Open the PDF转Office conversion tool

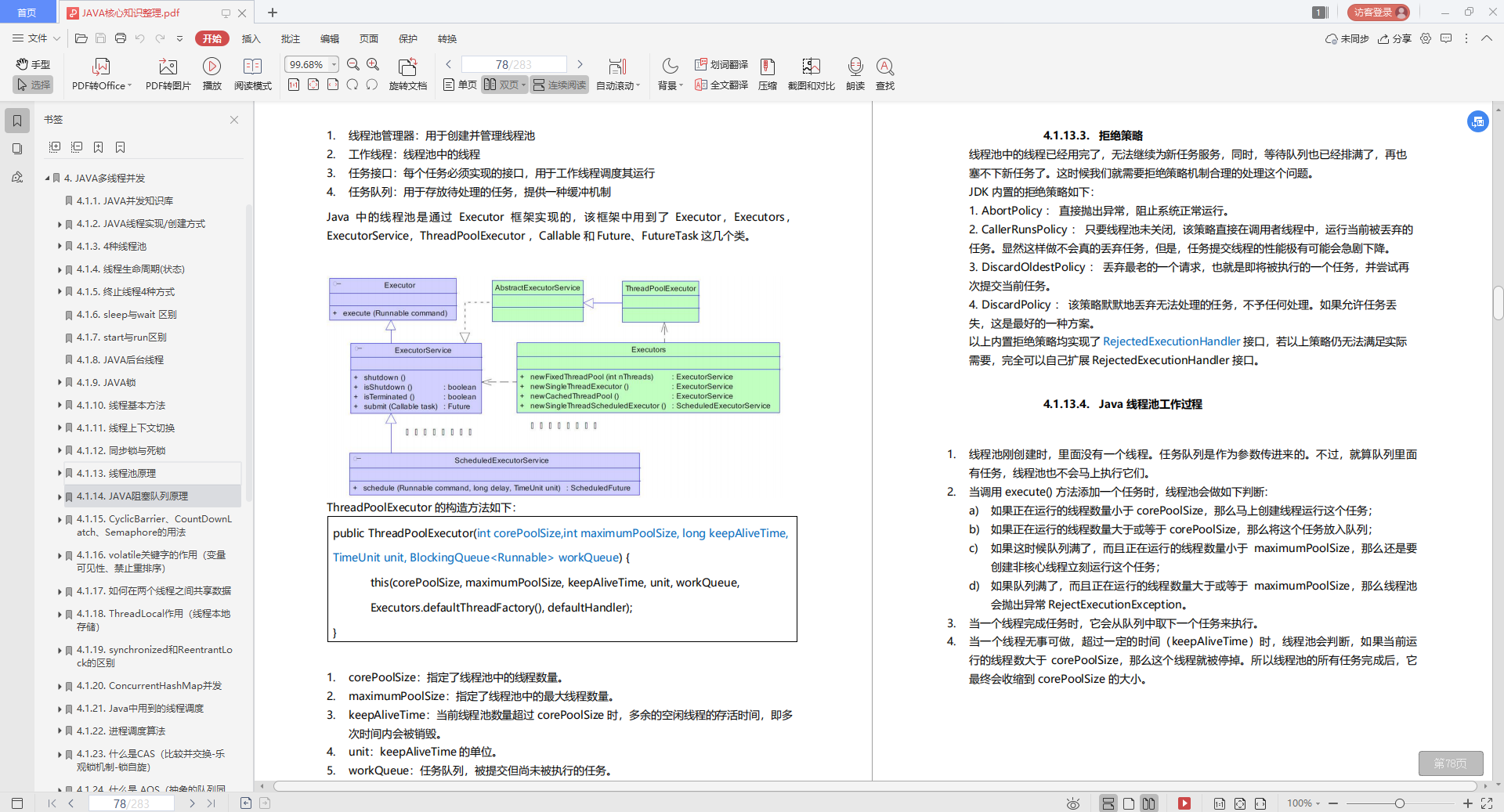(x=100, y=74)
